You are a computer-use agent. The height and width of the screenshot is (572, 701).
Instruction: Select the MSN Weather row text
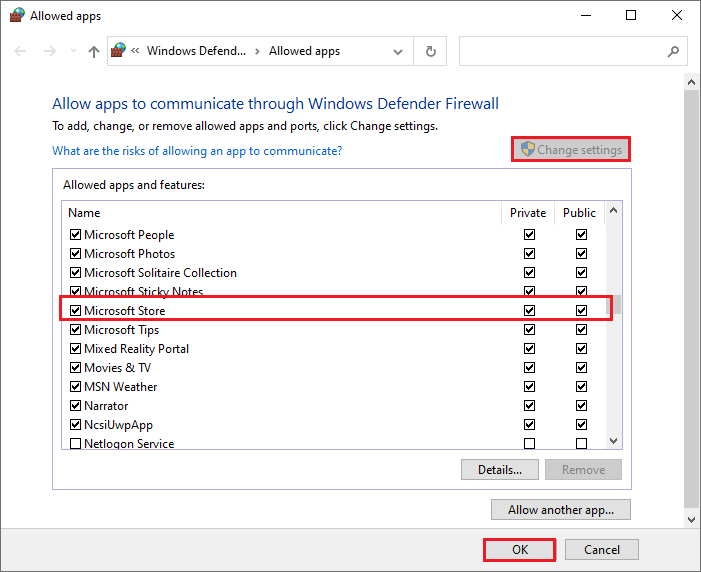pyautogui.click(x=121, y=387)
